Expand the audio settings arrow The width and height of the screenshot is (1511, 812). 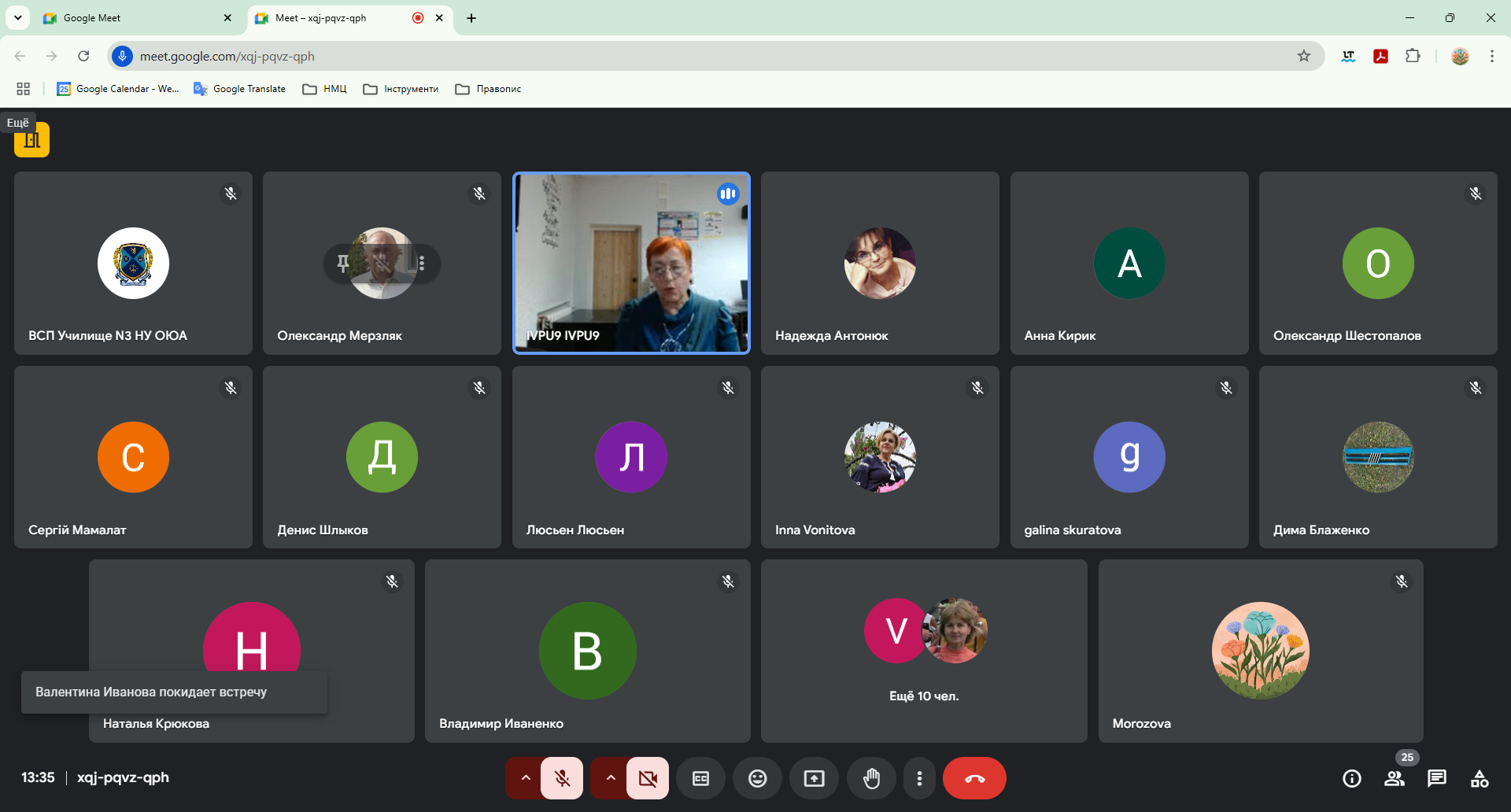526,778
